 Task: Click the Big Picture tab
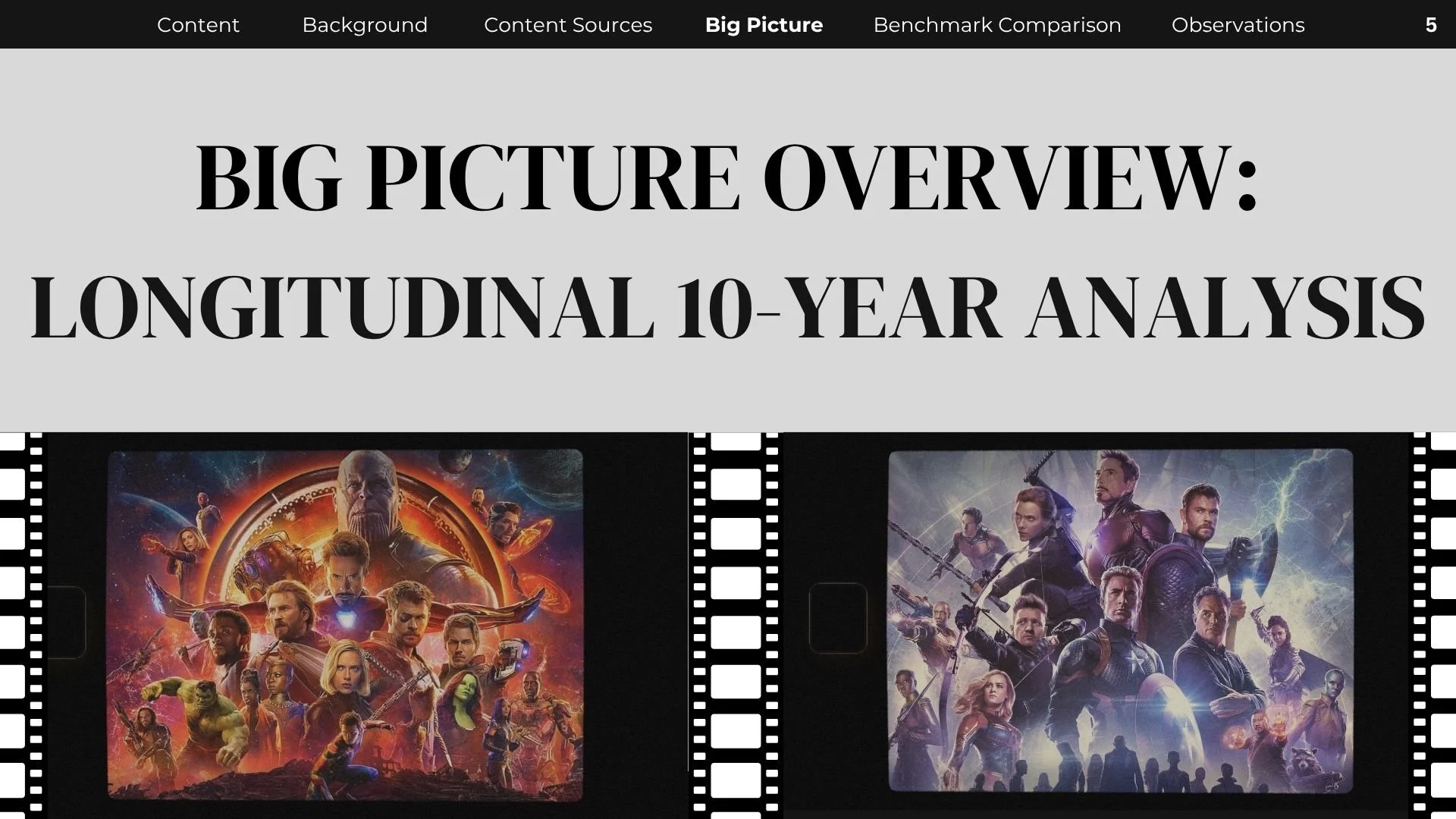tap(764, 25)
